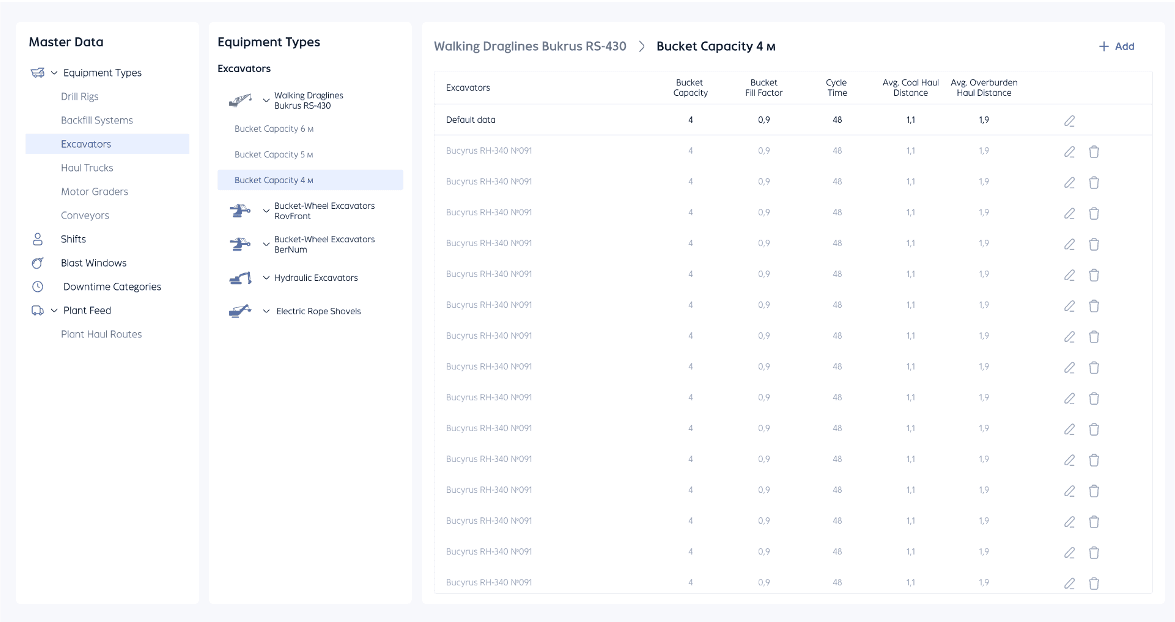Screen dimensions: 1175x622
Task: Collapse the Equipment Types tree section
Action: point(54,73)
